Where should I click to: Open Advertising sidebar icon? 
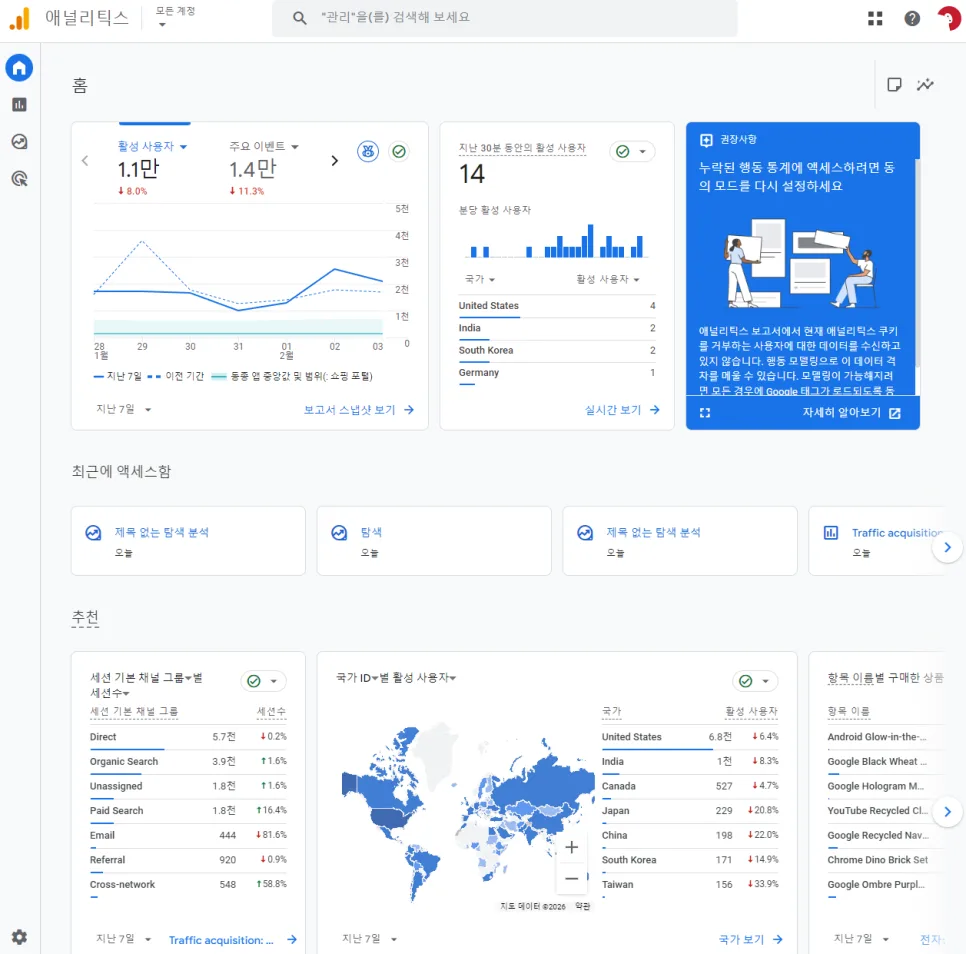point(19,179)
